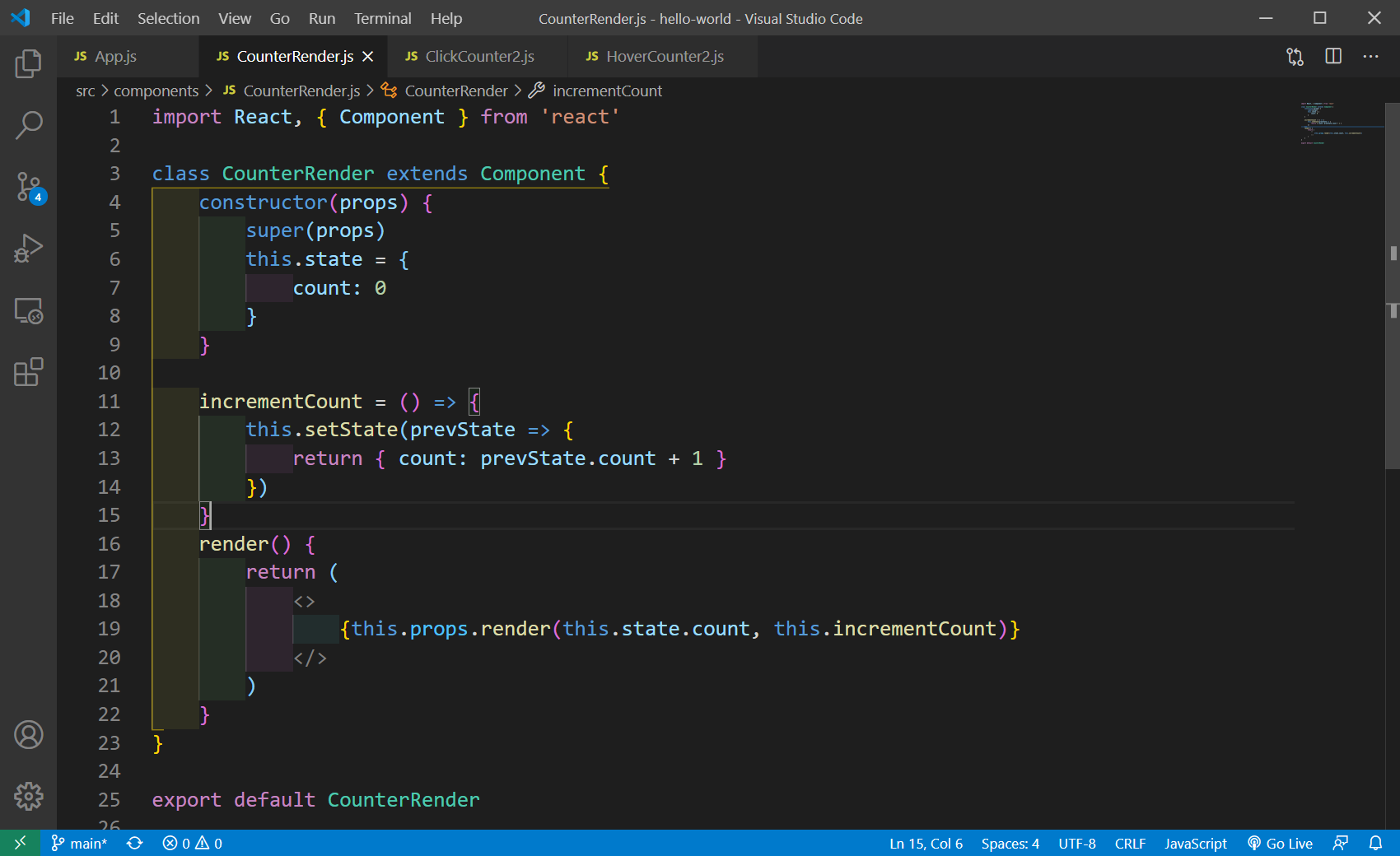
Task: Click the vertical editor scrollbar
Action: click(1393, 286)
